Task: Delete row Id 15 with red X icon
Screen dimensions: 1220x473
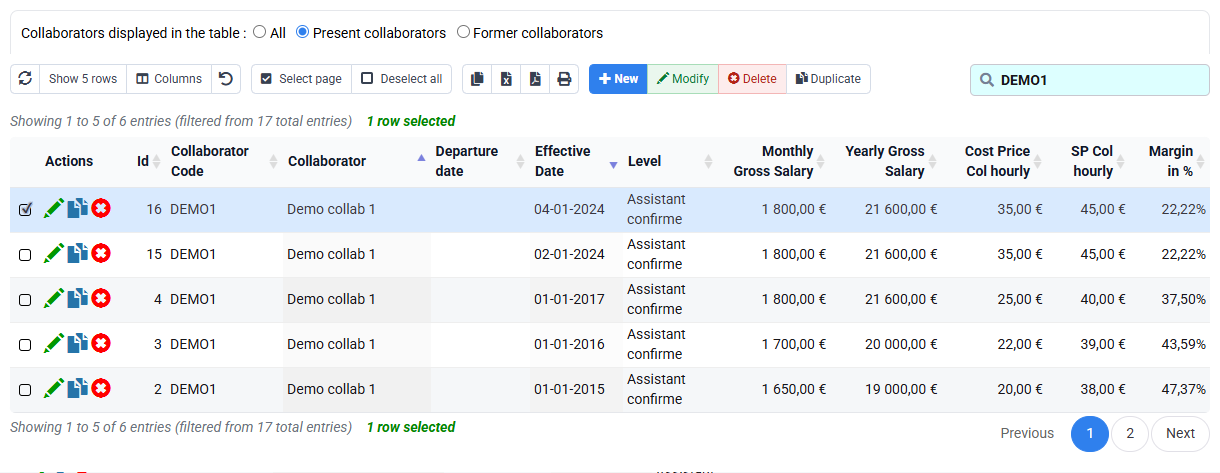Action: [x=101, y=254]
